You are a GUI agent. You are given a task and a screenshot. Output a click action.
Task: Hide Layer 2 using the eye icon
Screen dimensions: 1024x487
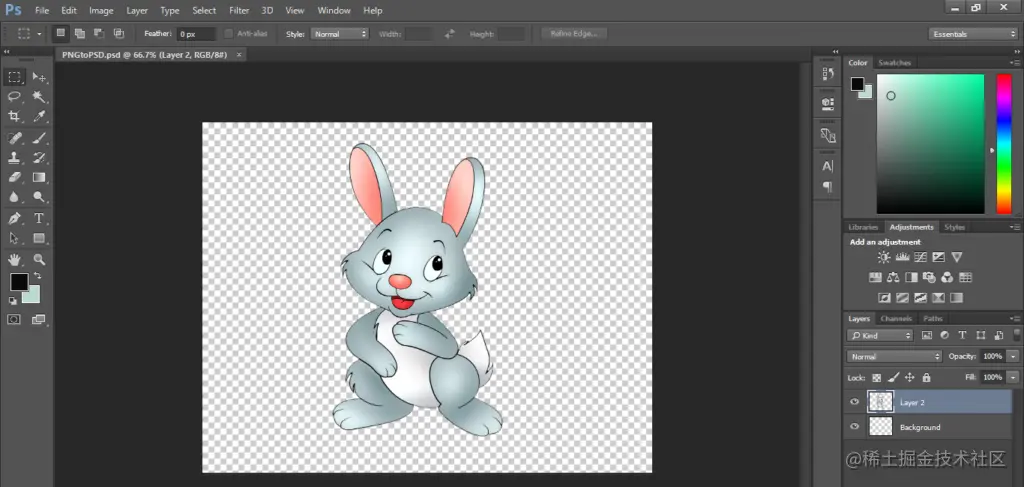coord(854,402)
